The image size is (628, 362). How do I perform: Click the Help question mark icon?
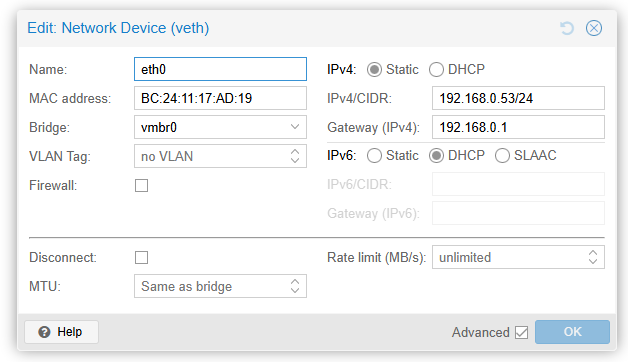pos(44,332)
